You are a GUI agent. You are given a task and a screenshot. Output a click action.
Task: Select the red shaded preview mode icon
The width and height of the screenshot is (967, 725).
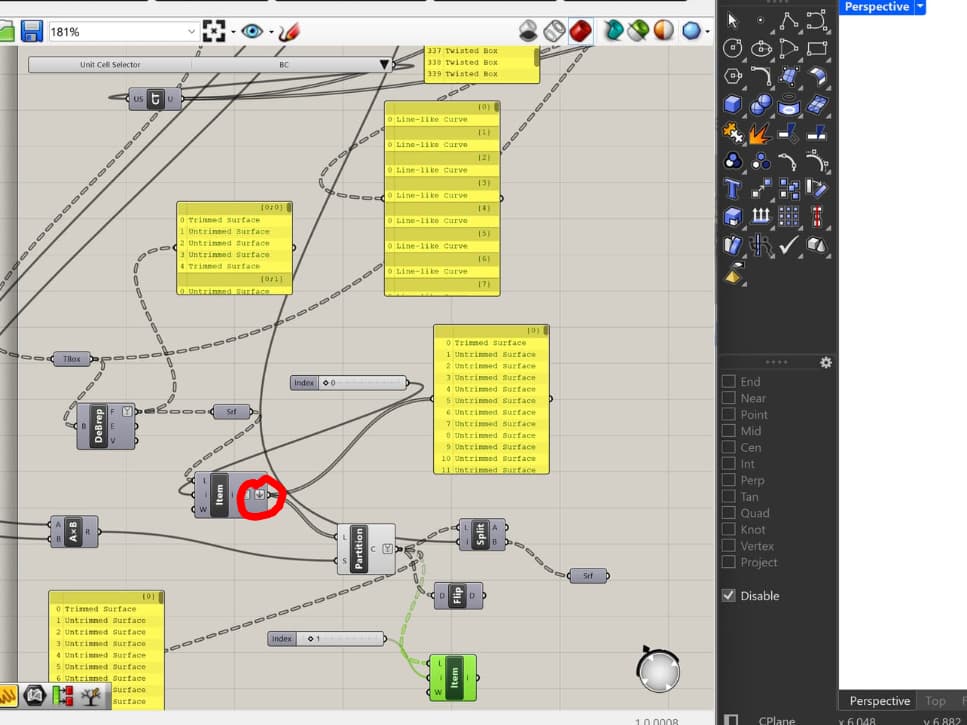580,31
